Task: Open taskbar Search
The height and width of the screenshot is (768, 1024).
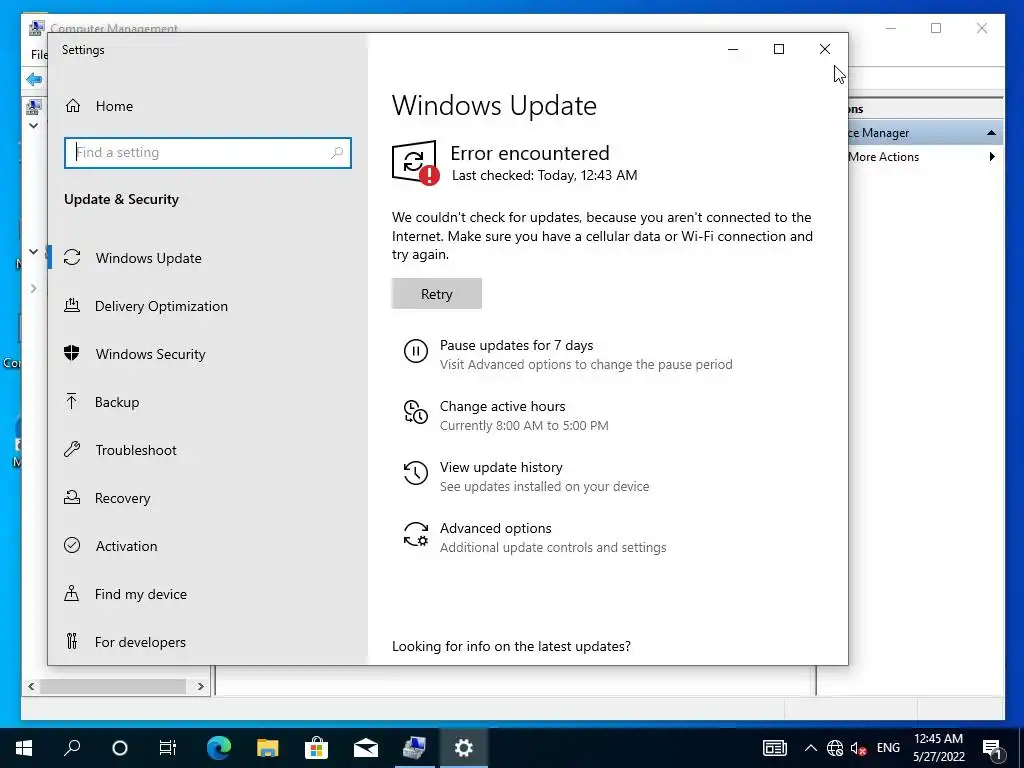Action: pyautogui.click(x=72, y=748)
